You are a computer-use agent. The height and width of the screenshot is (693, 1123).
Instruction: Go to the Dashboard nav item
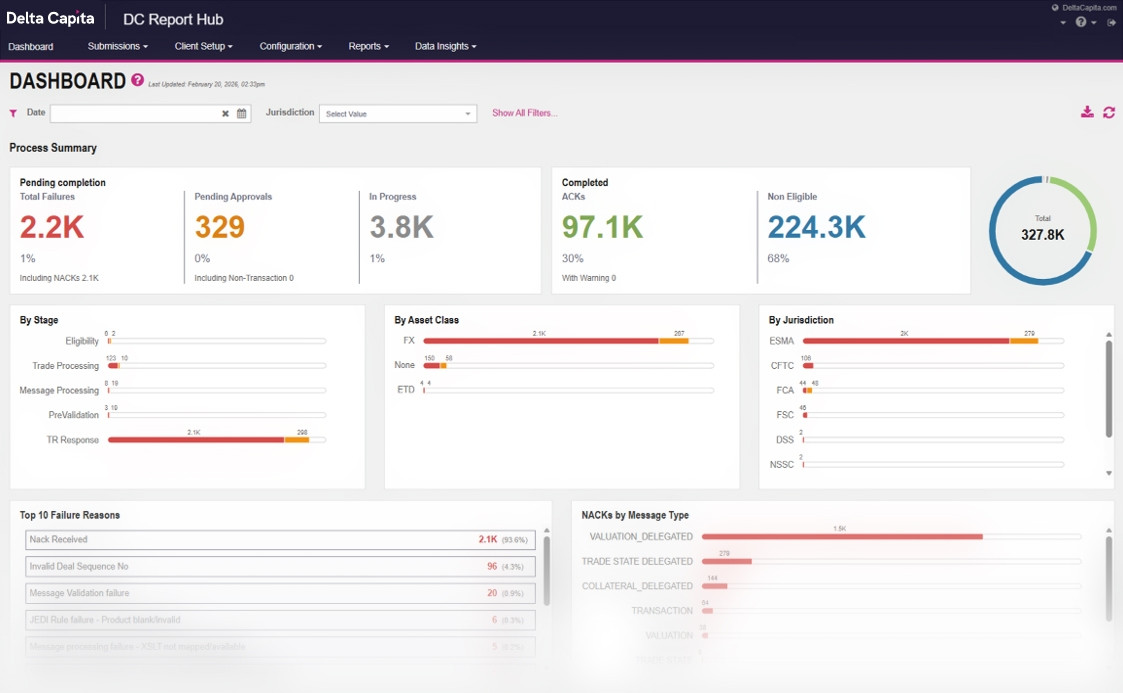tap(31, 46)
